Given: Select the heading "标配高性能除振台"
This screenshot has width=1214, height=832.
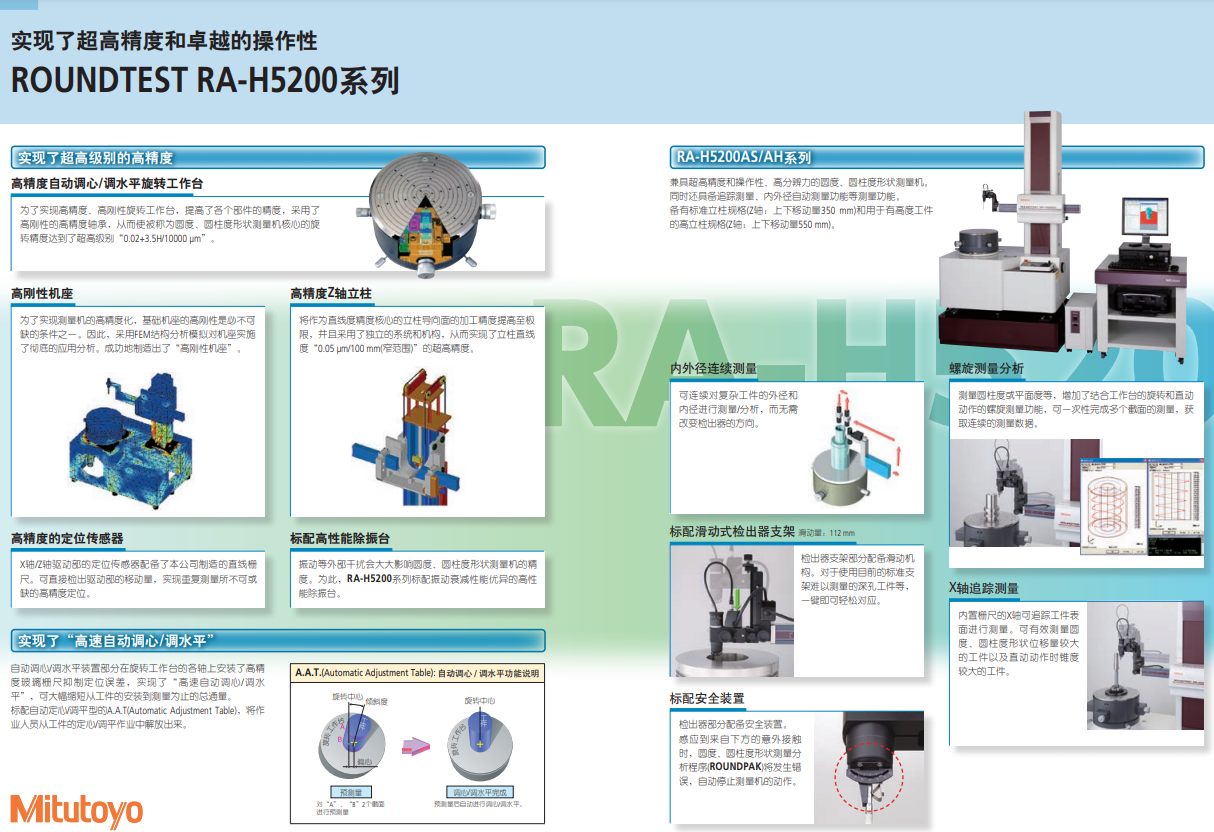Looking at the screenshot, I should click(x=340, y=538).
